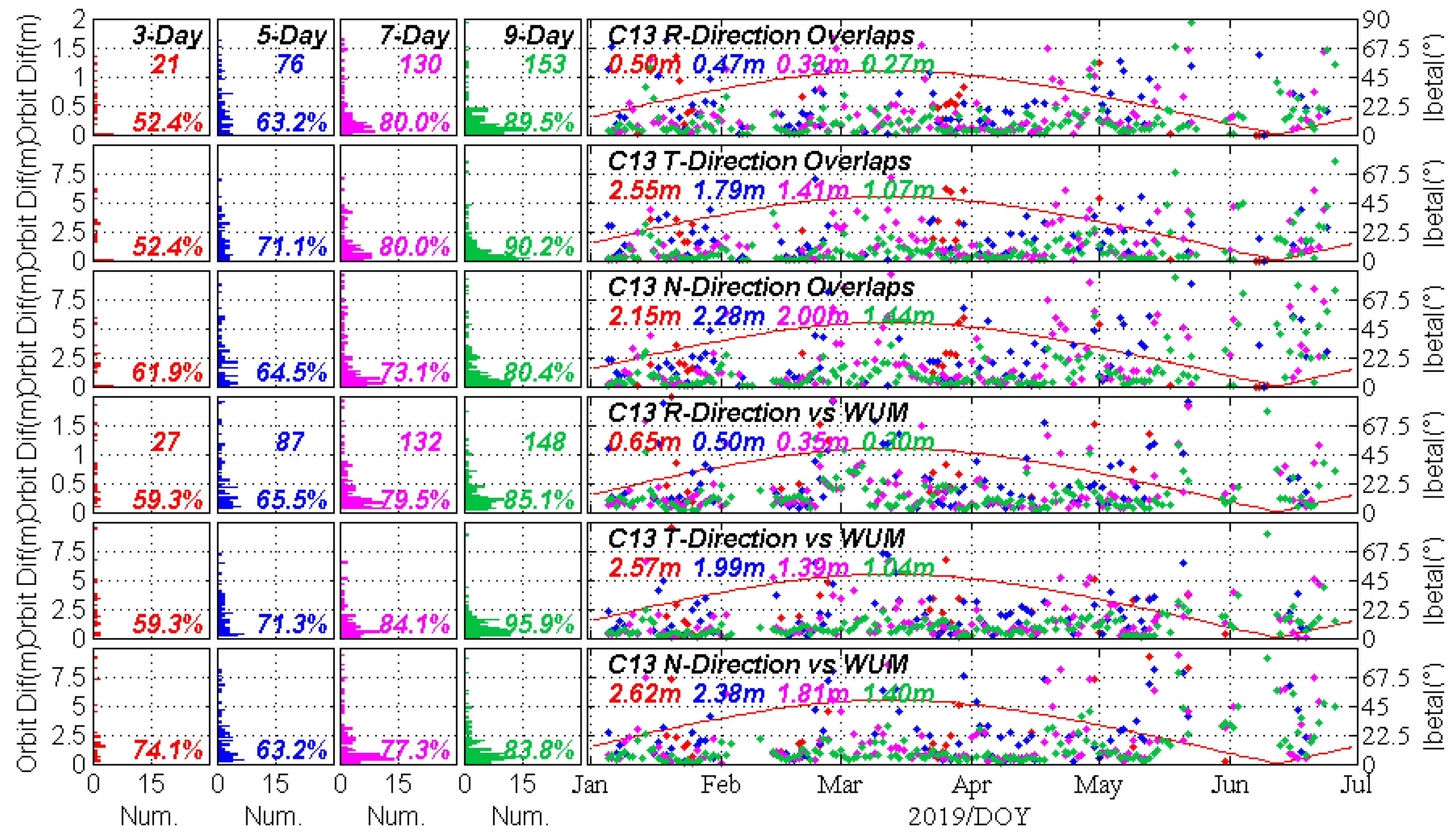Image resolution: width=1456 pixels, height=835 pixels.
Task: Click the green '0.27m' value
Action: pos(898,64)
